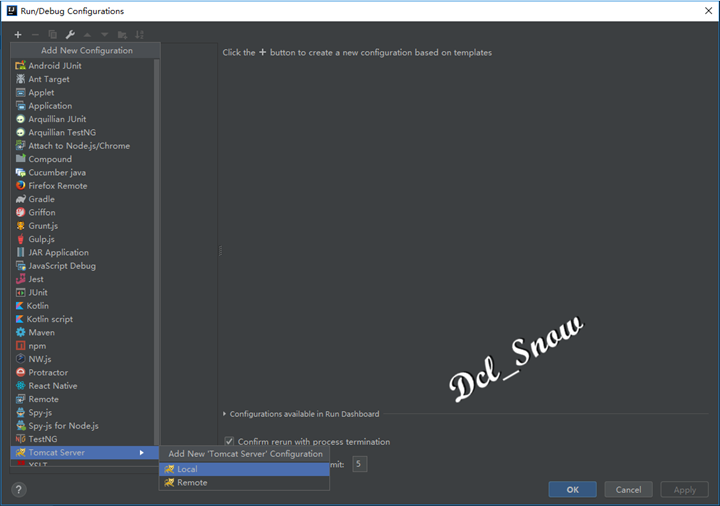Choose TestNG configuration type
The image size is (720, 506).
pyautogui.click(x=83, y=439)
